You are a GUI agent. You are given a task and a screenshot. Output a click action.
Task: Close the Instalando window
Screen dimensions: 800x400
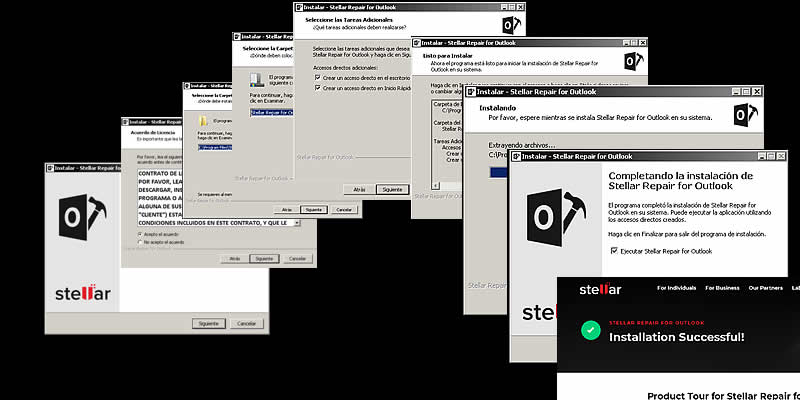757,92
